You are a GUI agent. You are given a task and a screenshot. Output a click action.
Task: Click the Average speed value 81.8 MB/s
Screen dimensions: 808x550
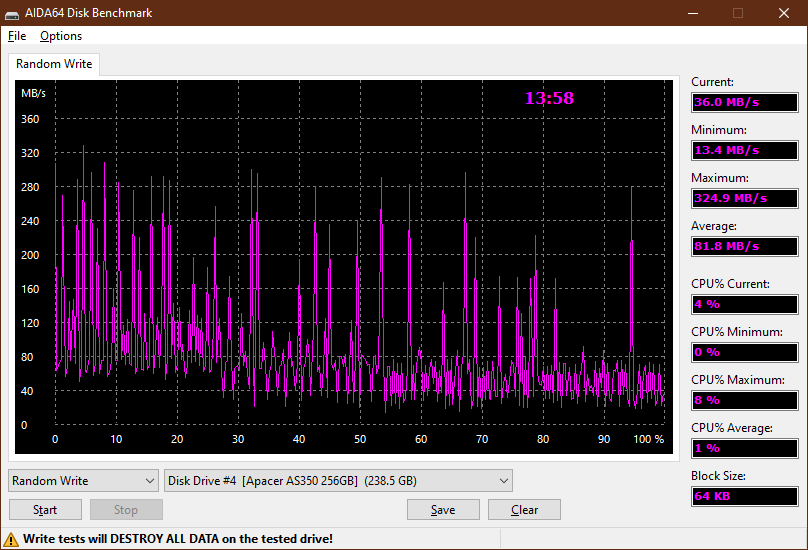[x=745, y=246]
